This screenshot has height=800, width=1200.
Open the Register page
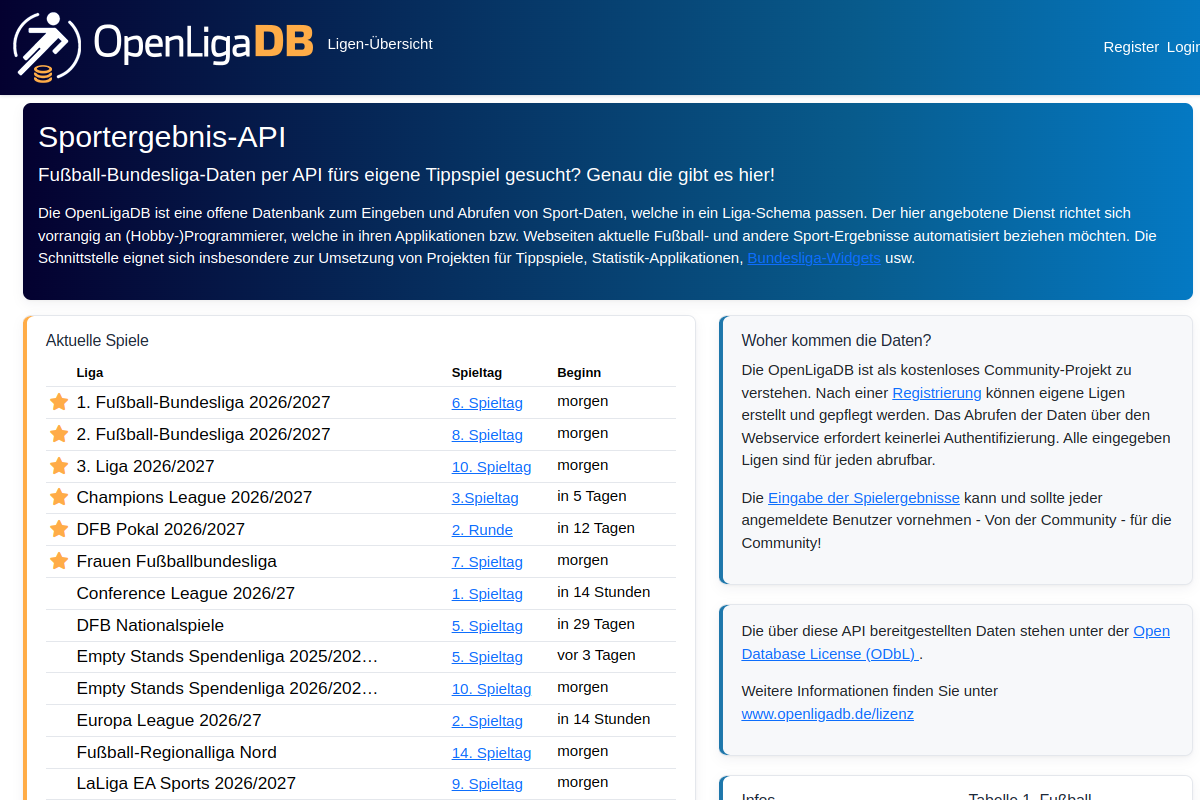(1131, 47)
